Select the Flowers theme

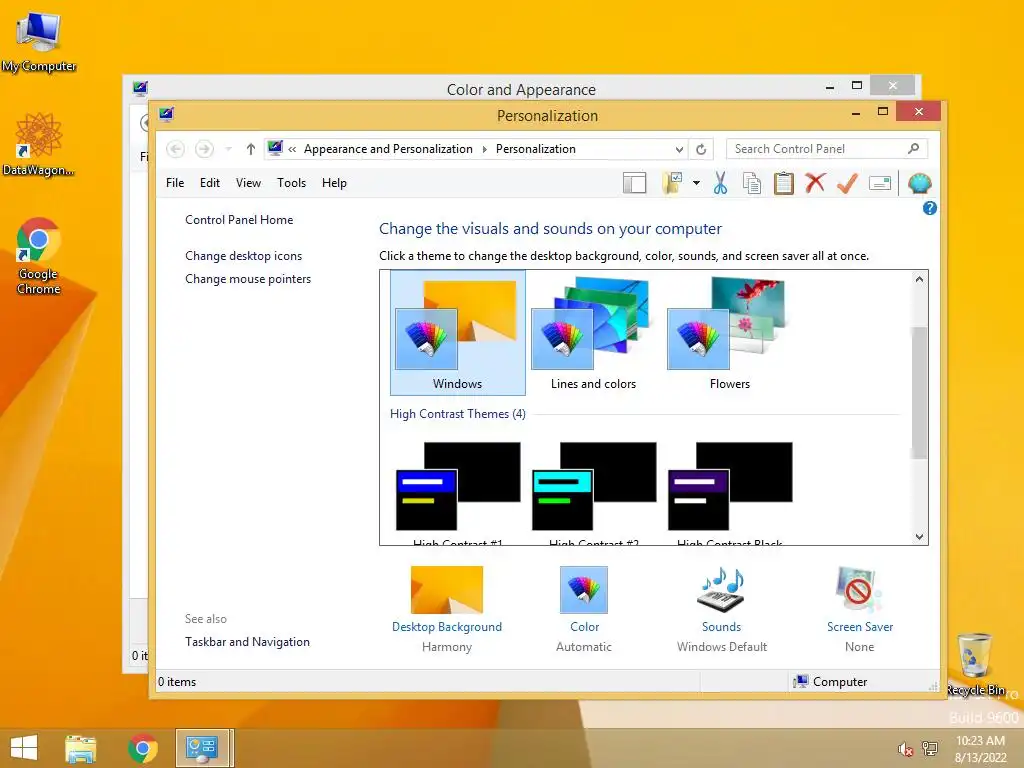(x=729, y=333)
